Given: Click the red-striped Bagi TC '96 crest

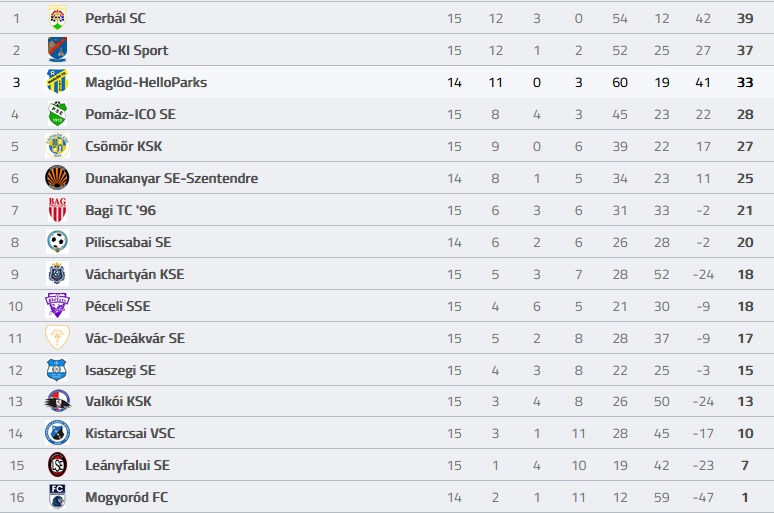Looking at the screenshot, I should pos(57,210).
